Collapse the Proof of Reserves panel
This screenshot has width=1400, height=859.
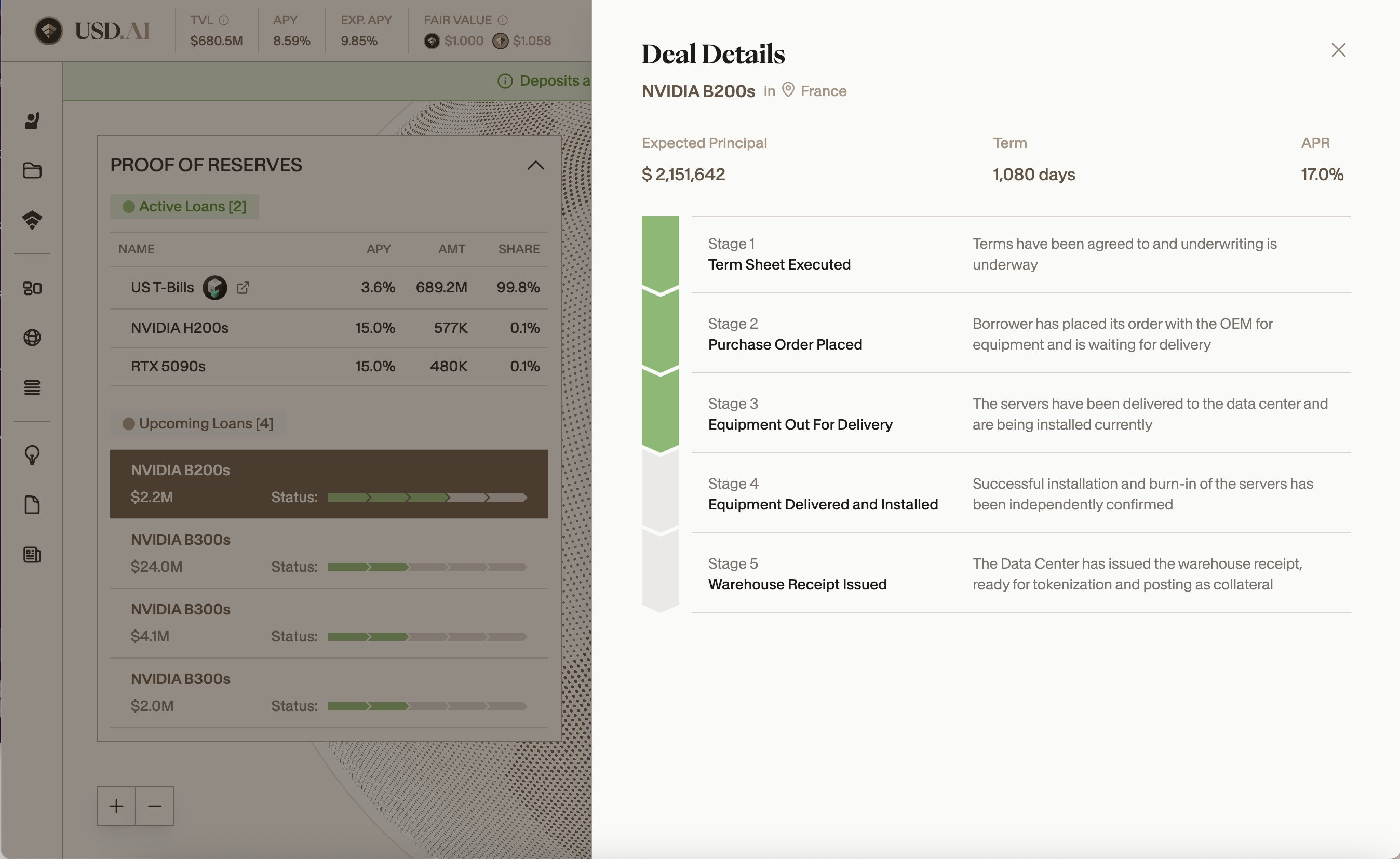pyautogui.click(x=535, y=165)
